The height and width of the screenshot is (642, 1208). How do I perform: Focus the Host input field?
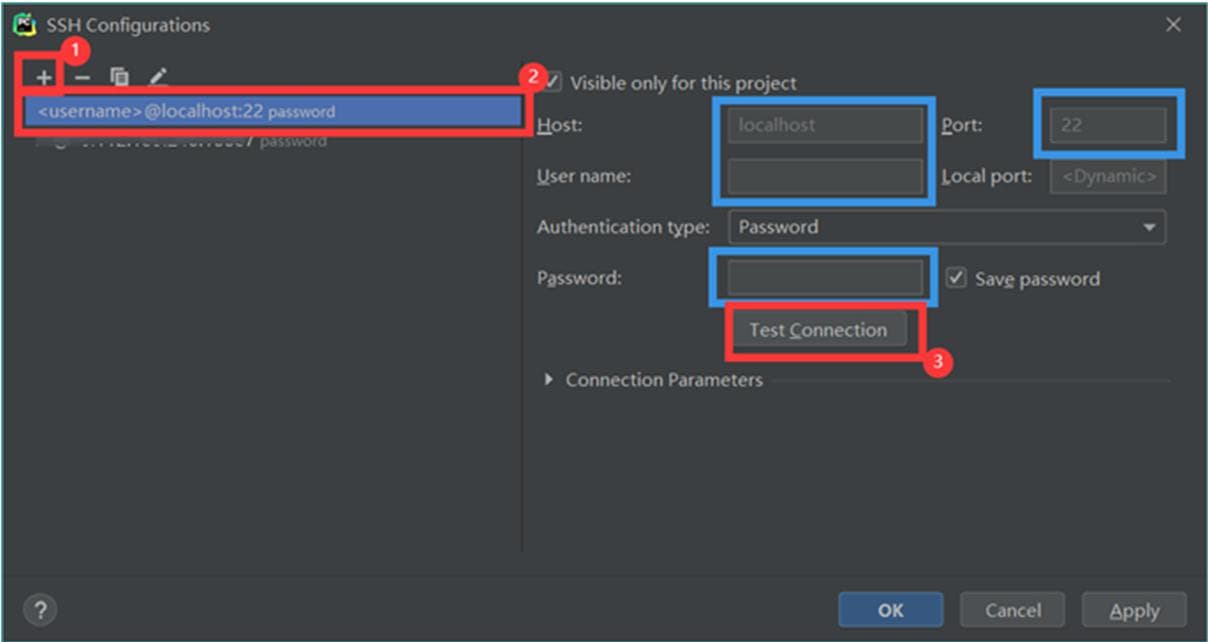coord(824,125)
